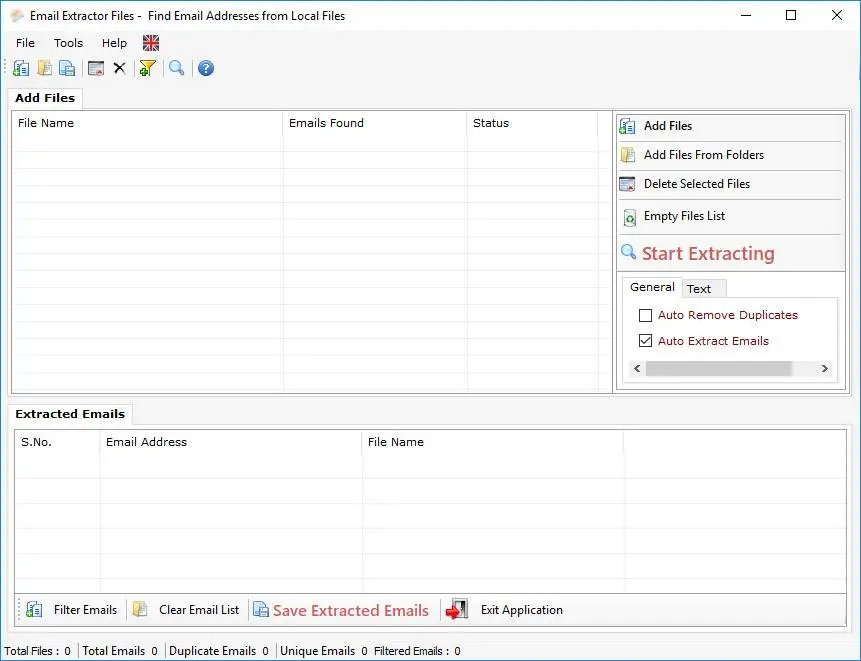Click the Emails Found column header

[375, 124]
